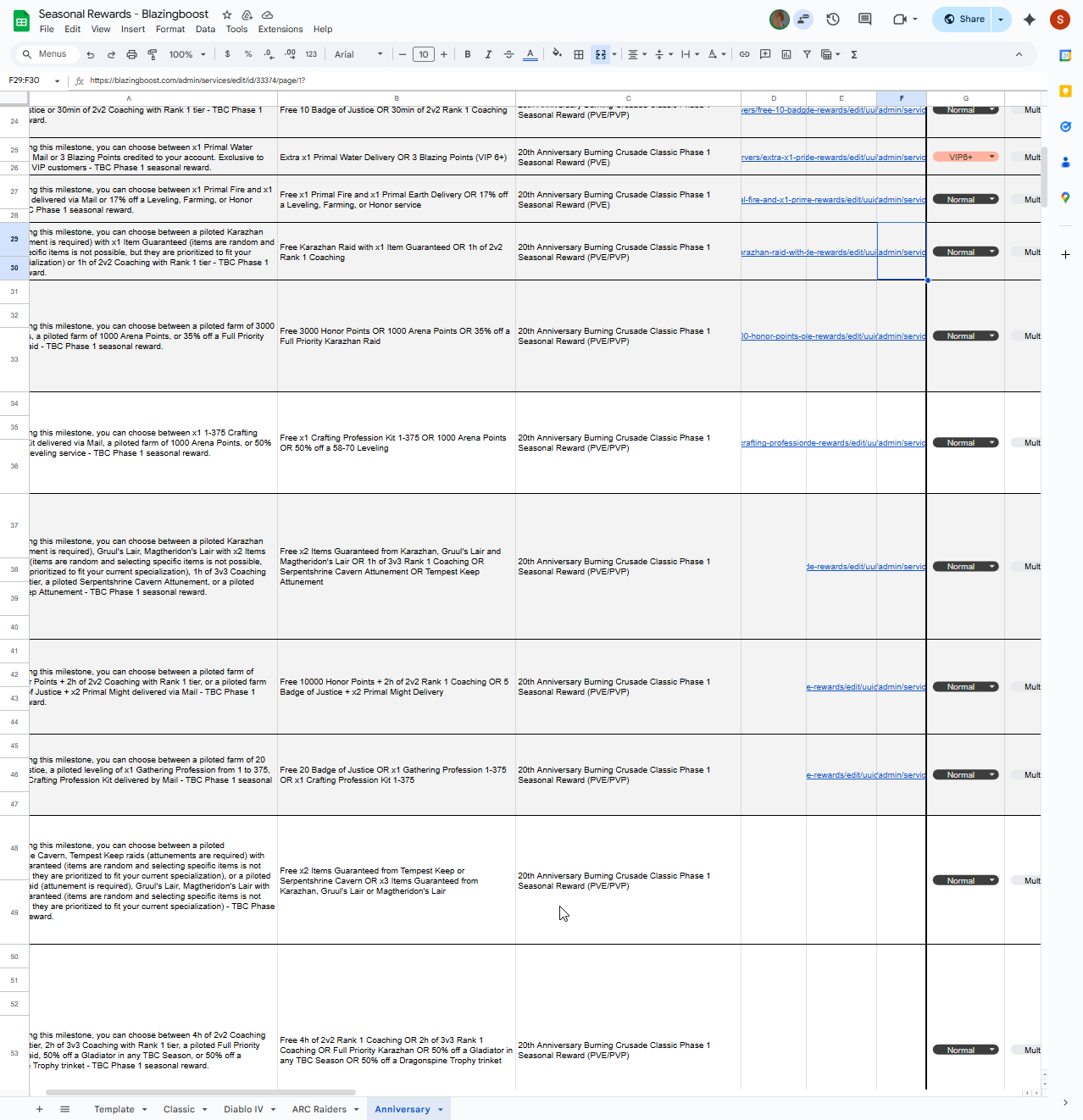Click the undo icon in the toolbar
The height and width of the screenshot is (1120, 1083).
tap(91, 54)
